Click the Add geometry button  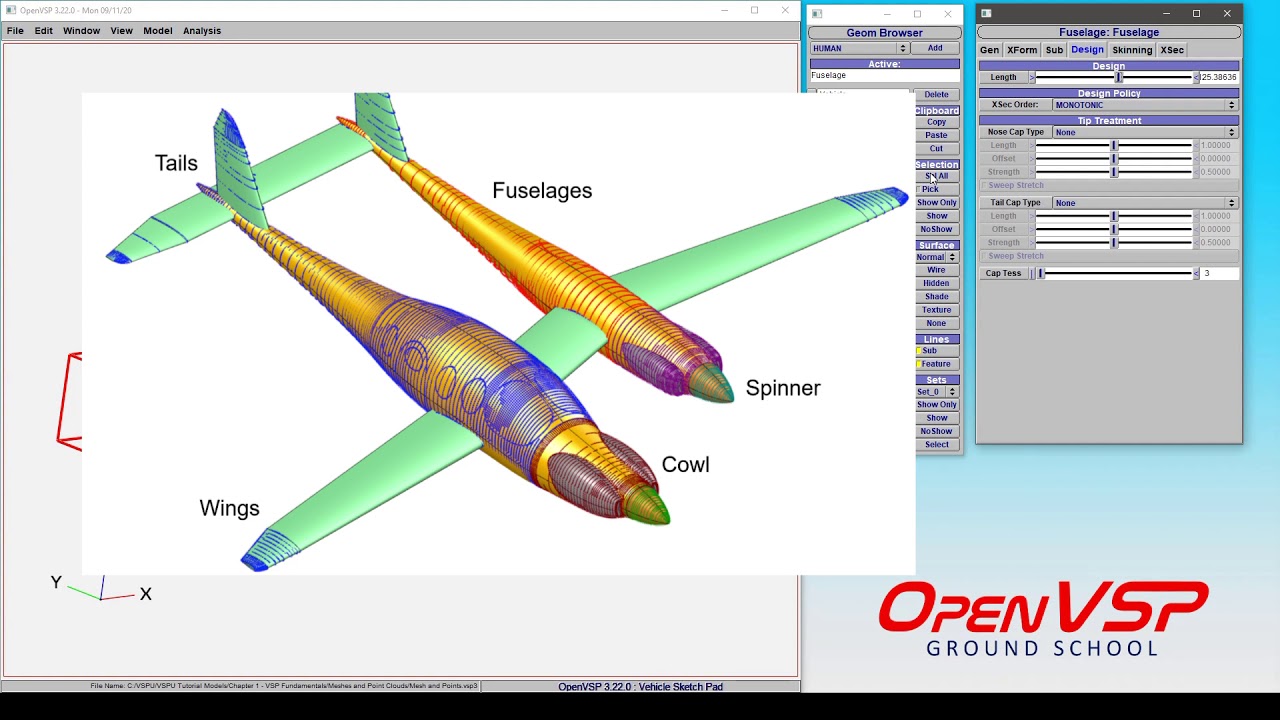(934, 48)
